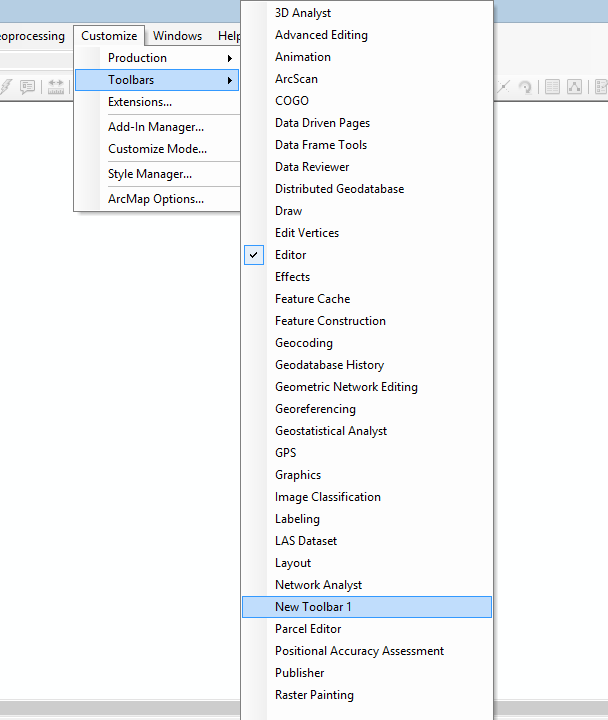Screen dimensions: 608x720
Task: Select the Rotate tool icon
Action: tap(525, 86)
